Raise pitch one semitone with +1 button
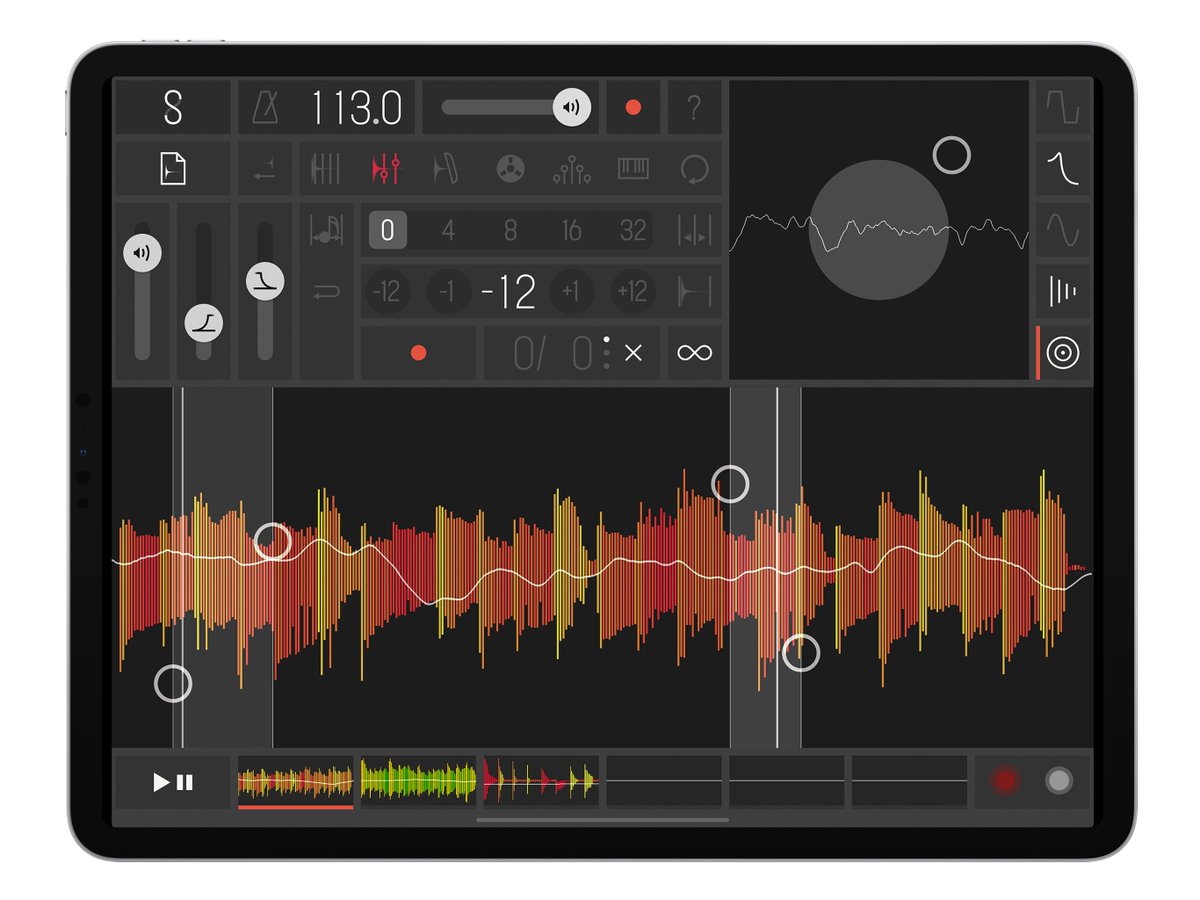1200x900 pixels. pos(571,292)
